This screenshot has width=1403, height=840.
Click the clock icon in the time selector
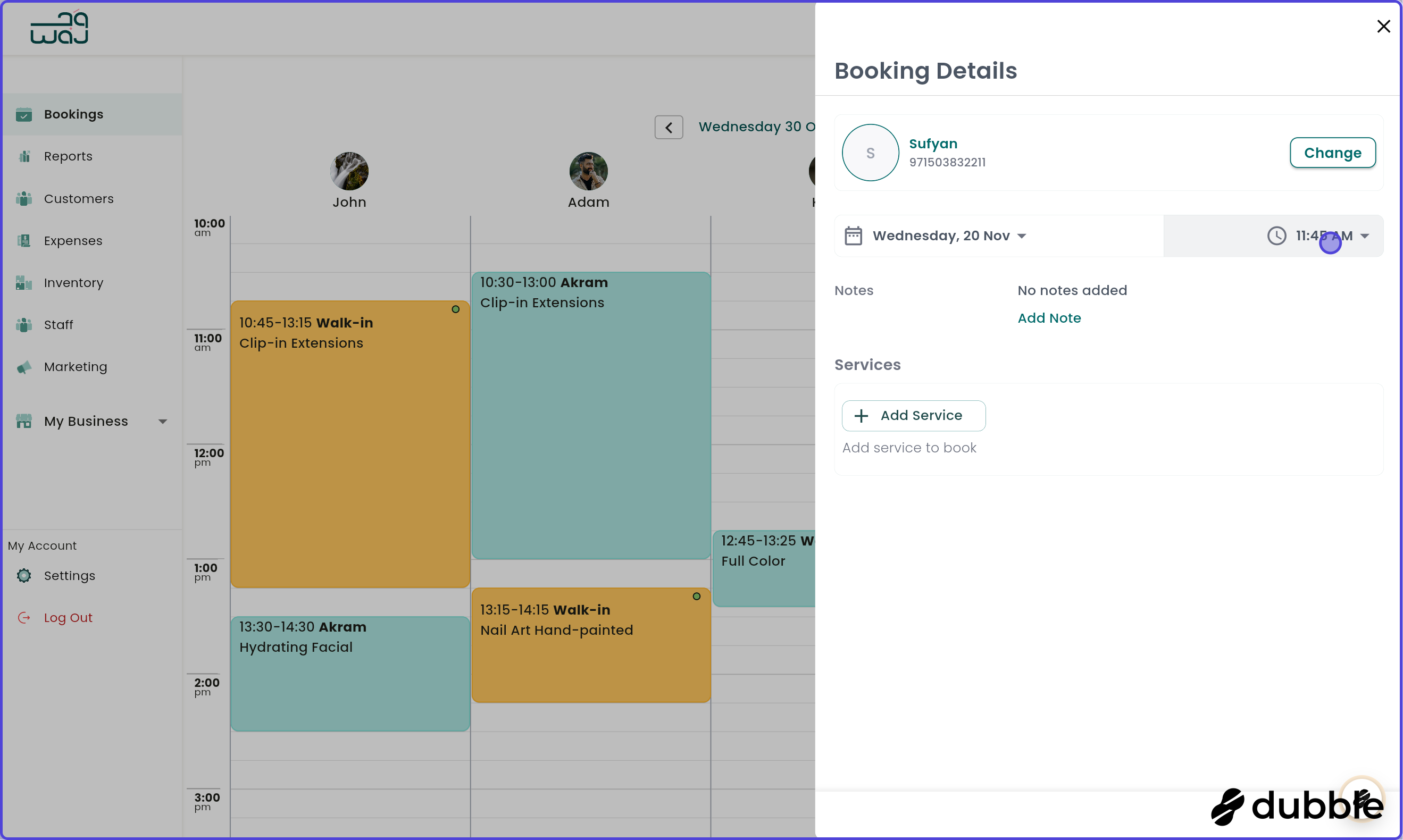click(1276, 236)
